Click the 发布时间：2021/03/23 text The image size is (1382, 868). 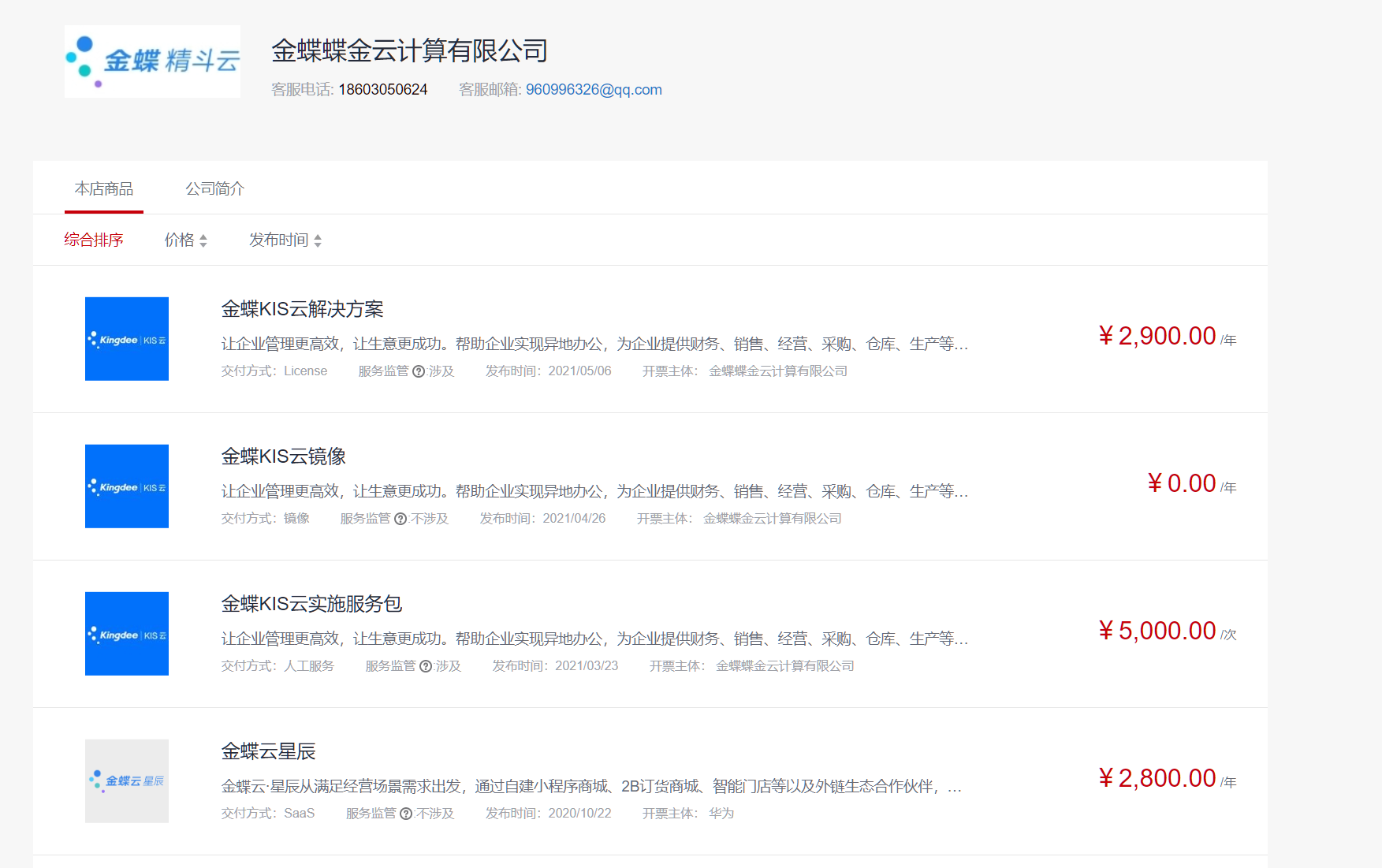click(555, 666)
